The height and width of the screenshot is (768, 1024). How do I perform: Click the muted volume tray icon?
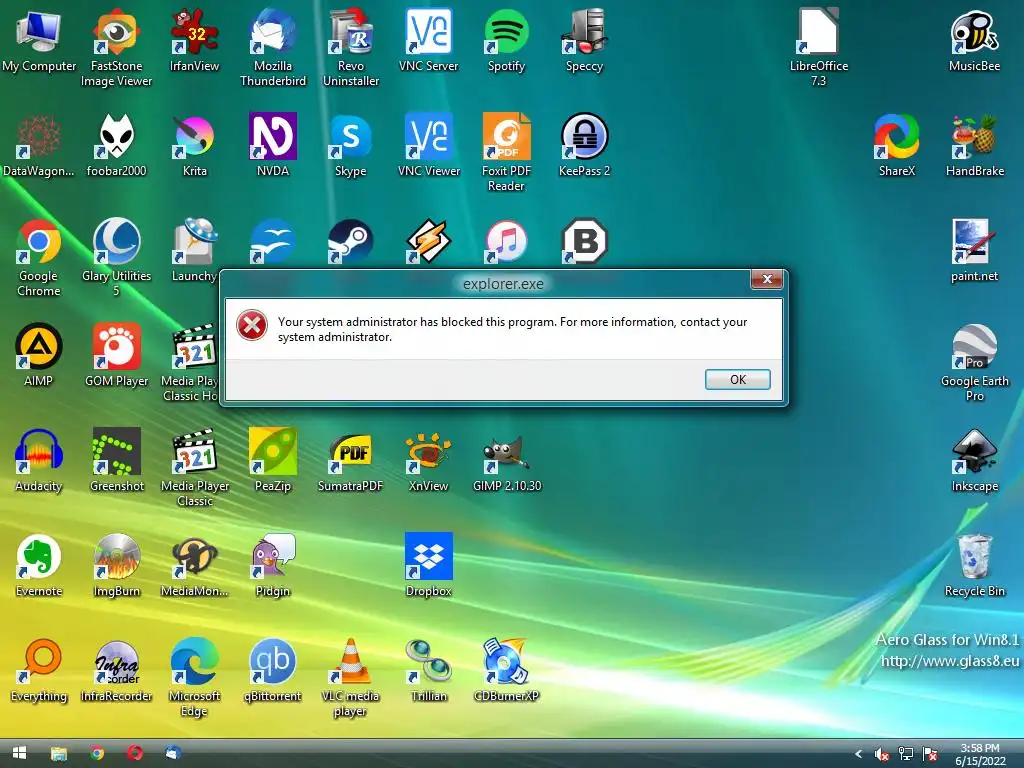(882, 754)
